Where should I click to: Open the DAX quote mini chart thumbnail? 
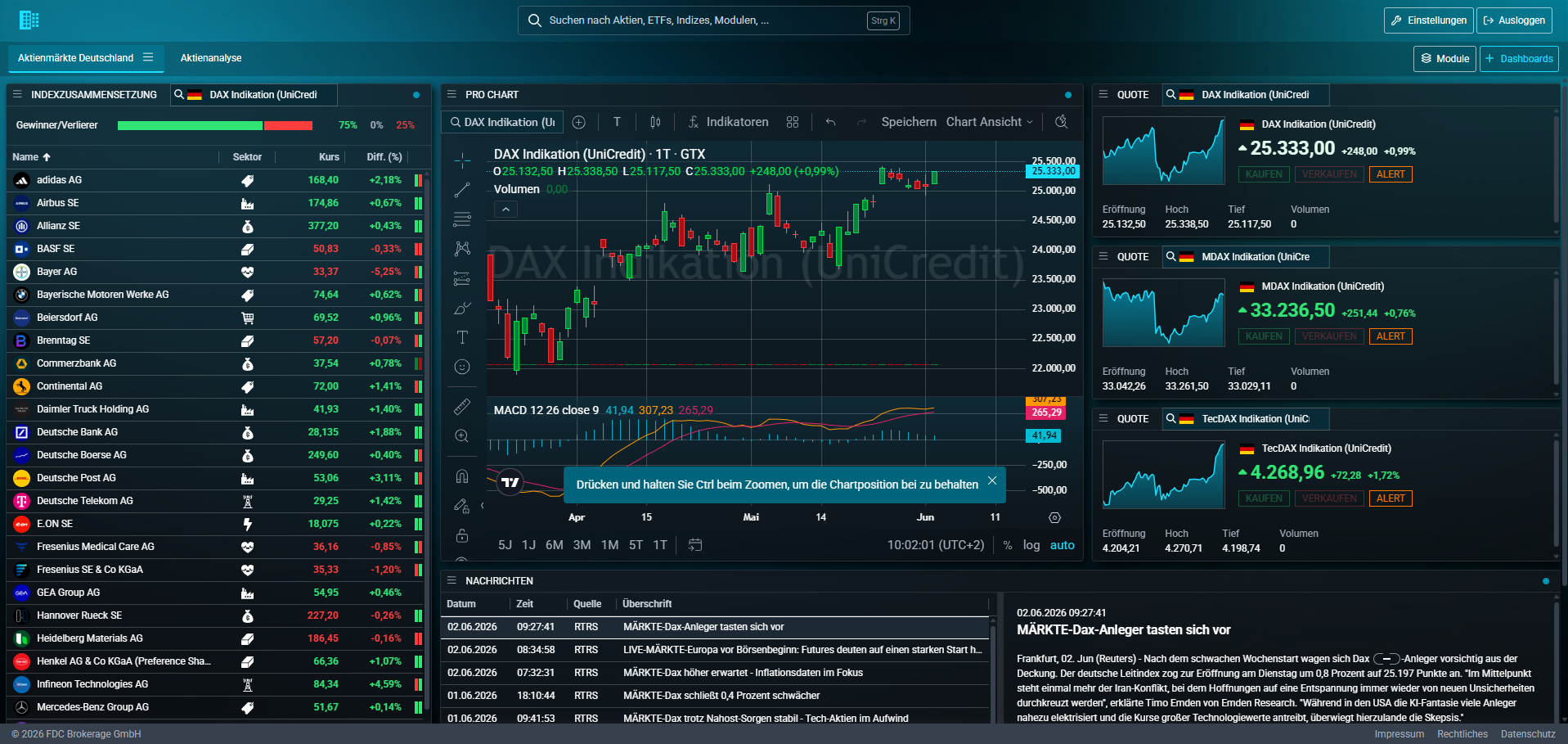point(1163,150)
